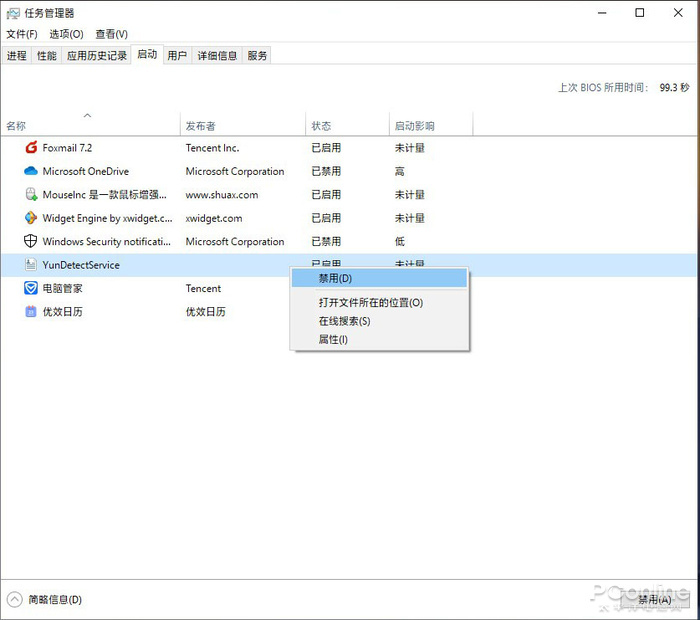
Task: Click the 未计量 impact of Widget Engine
Action: tap(409, 218)
